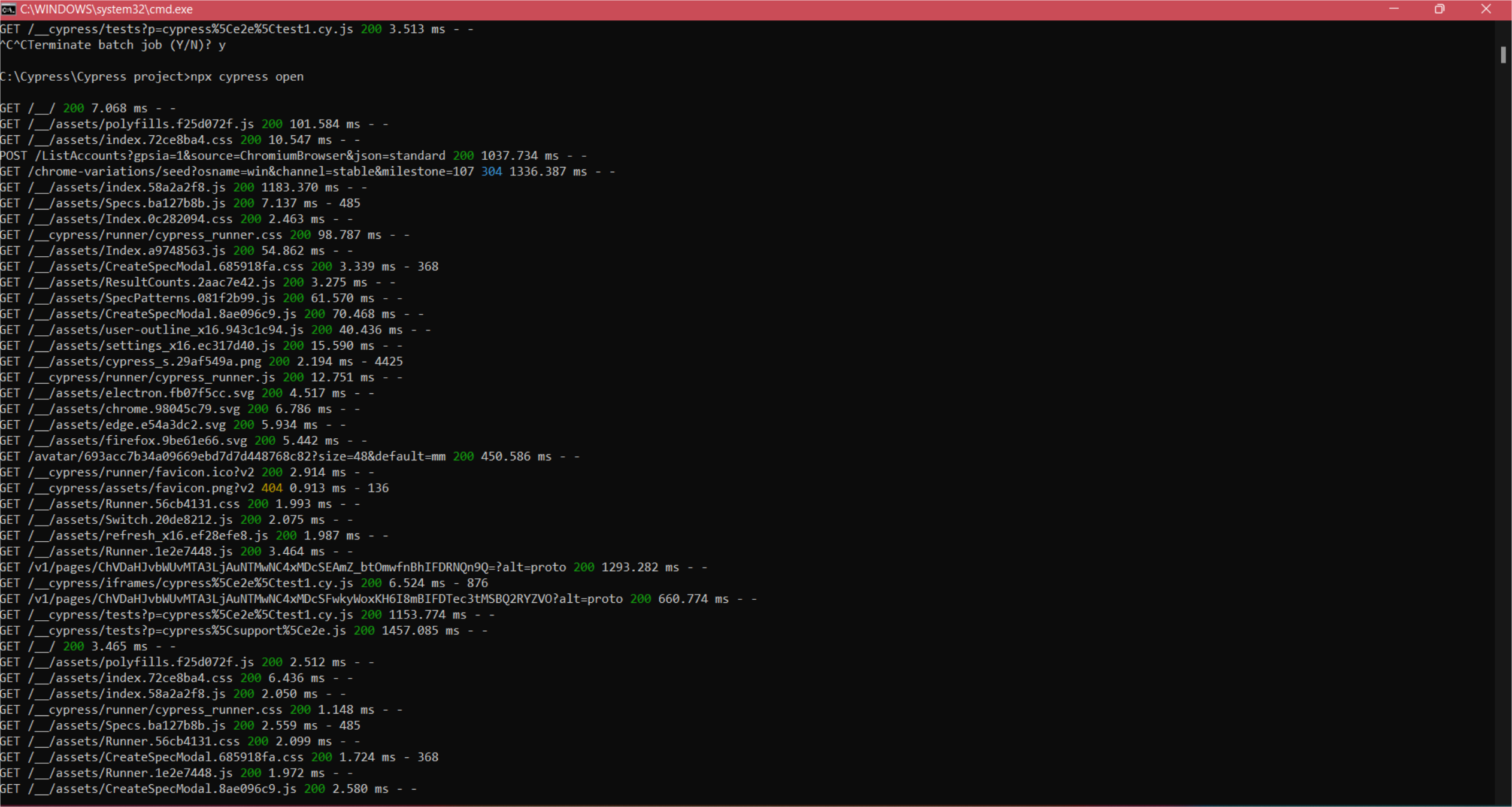Click the ResultCounts.2aac7e42.js log line
The height and width of the screenshot is (807, 1512).
click(198, 282)
